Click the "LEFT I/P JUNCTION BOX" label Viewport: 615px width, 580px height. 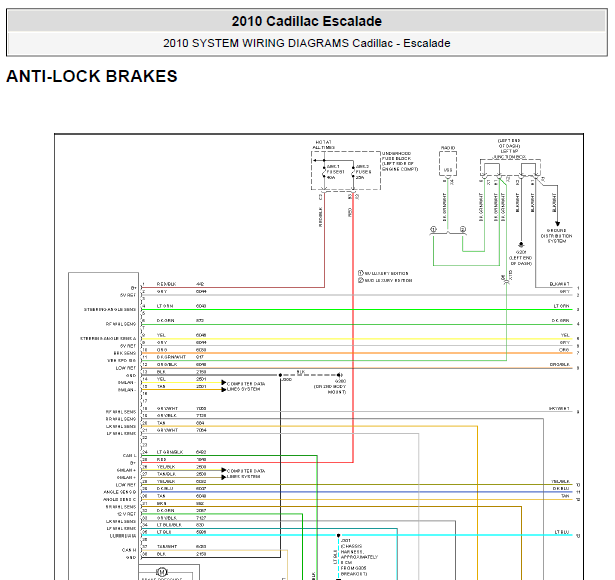pos(509,154)
